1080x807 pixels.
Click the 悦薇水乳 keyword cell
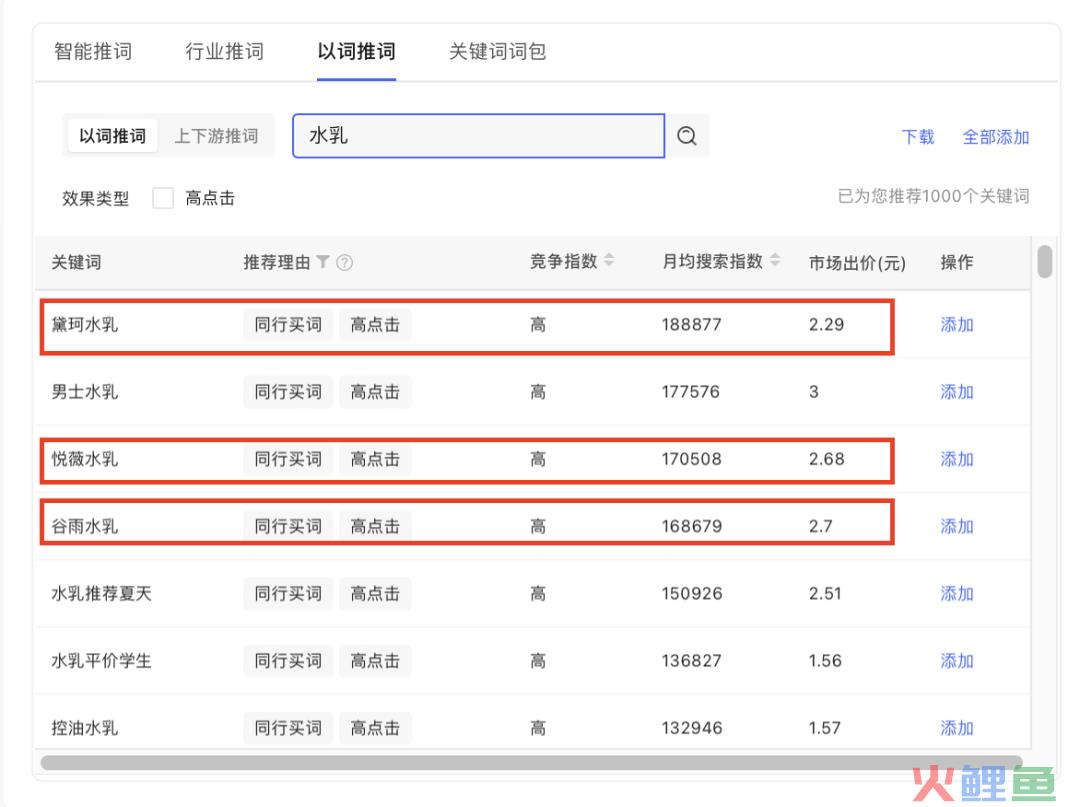[x=85, y=459]
